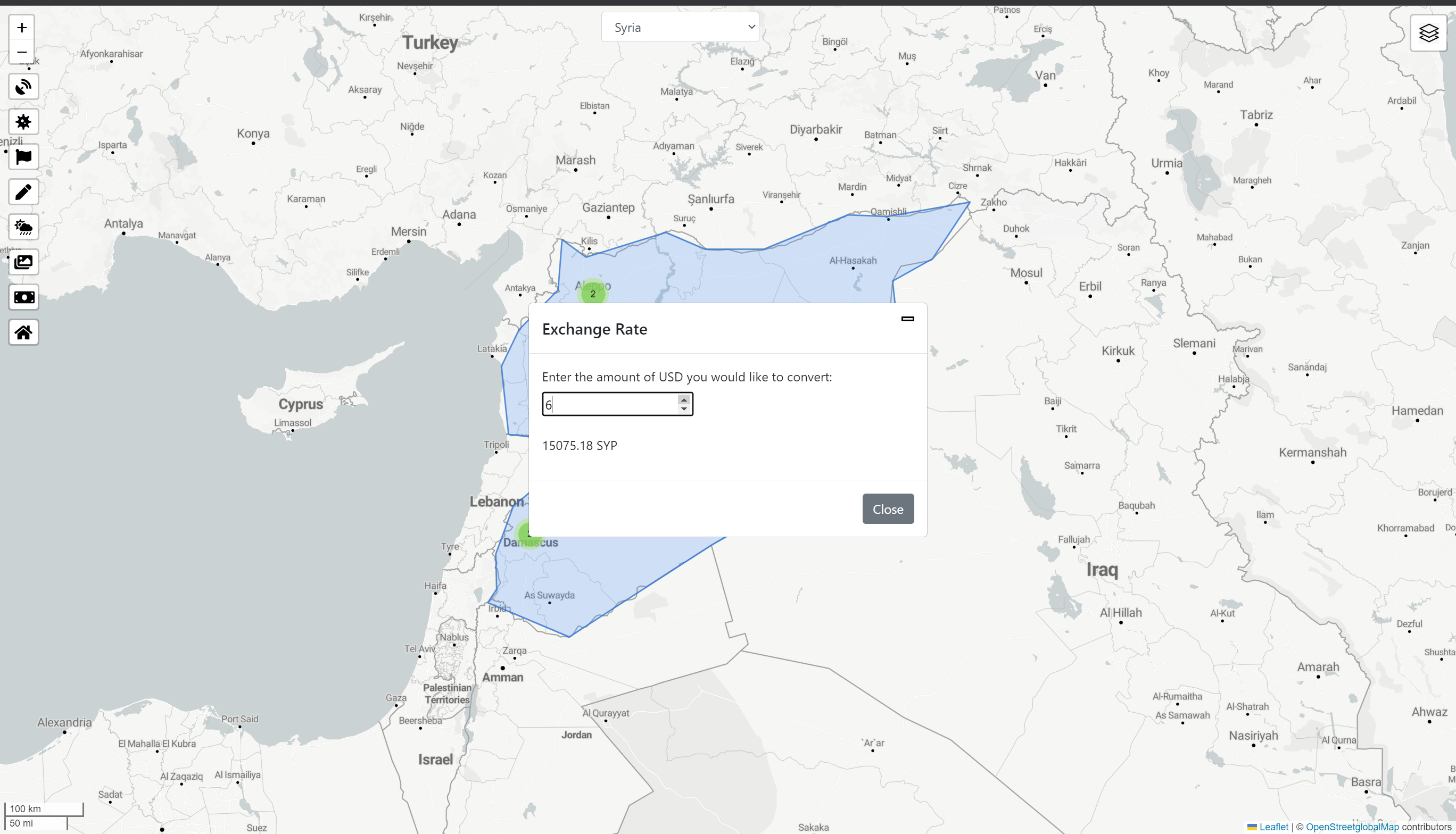The image size is (1456, 834).
Task: Close the Exchange Rate dialog
Action: point(888,508)
